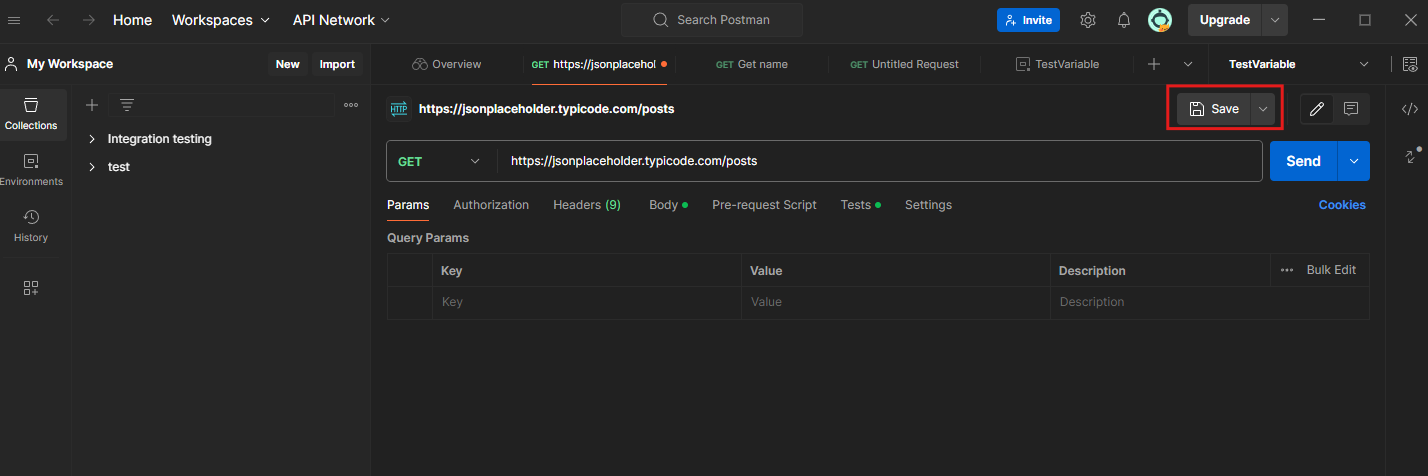The width and height of the screenshot is (1428, 476).
Task: Go back using the left arrow
Action: pyautogui.click(x=53, y=20)
